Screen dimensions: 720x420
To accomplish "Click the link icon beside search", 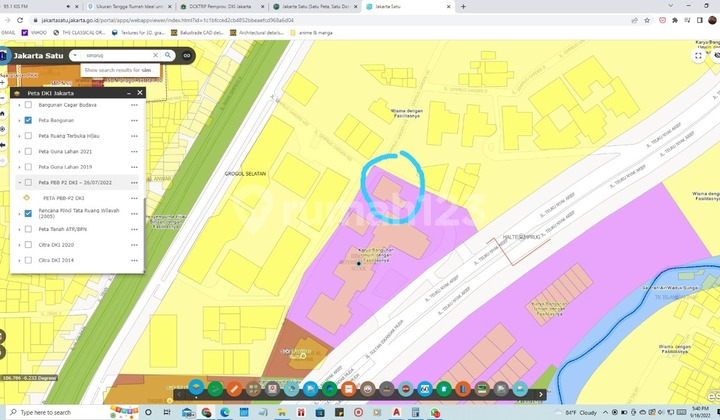I will [186, 55].
